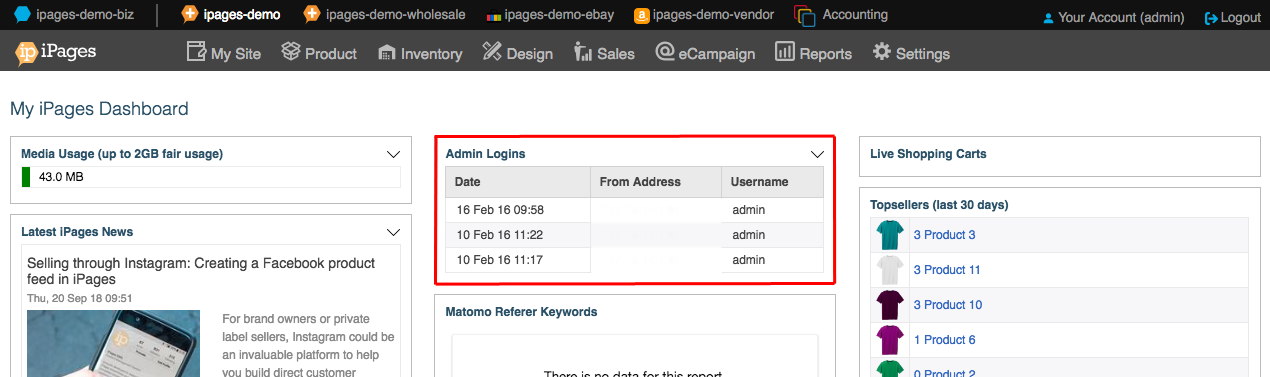Open the Inventory menu

coord(420,52)
